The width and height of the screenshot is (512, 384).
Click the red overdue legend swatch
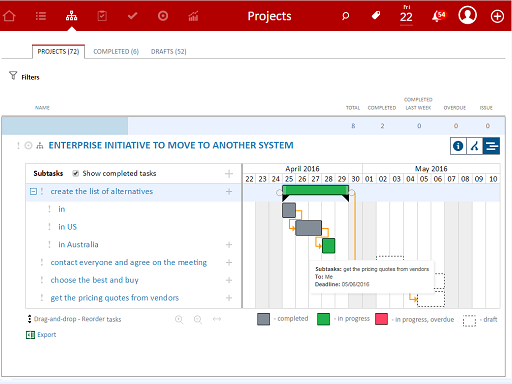pos(381,319)
